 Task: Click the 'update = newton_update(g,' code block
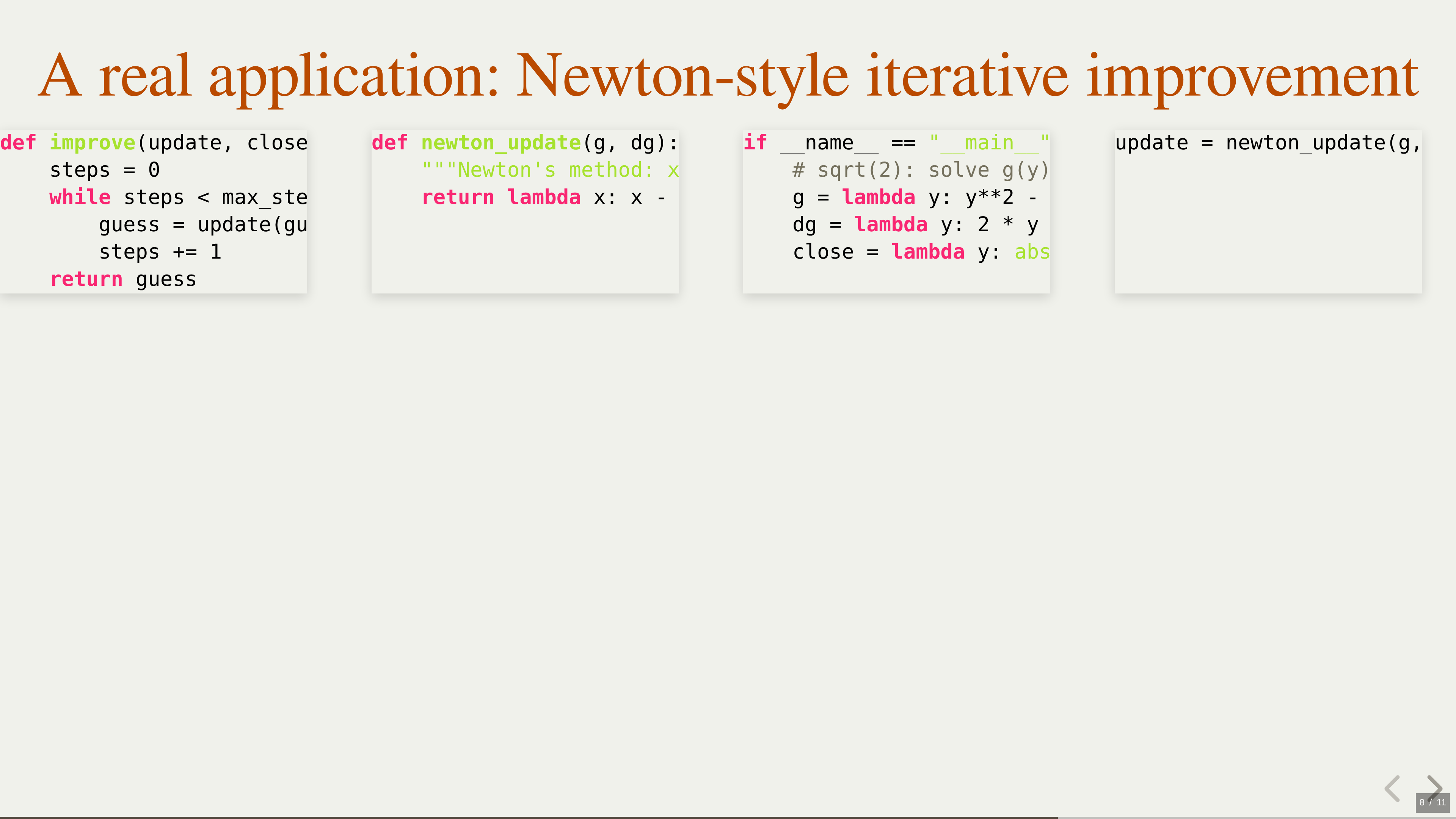point(1267,143)
